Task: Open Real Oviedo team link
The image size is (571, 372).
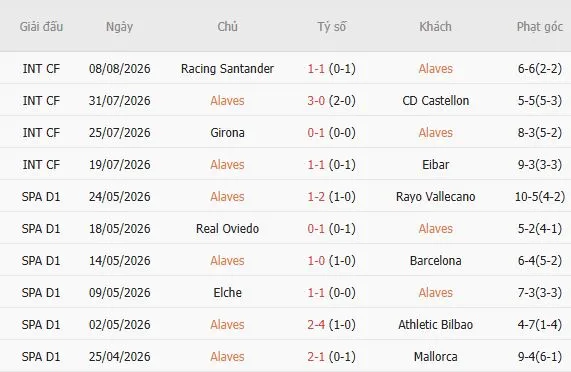Action: coord(227,229)
